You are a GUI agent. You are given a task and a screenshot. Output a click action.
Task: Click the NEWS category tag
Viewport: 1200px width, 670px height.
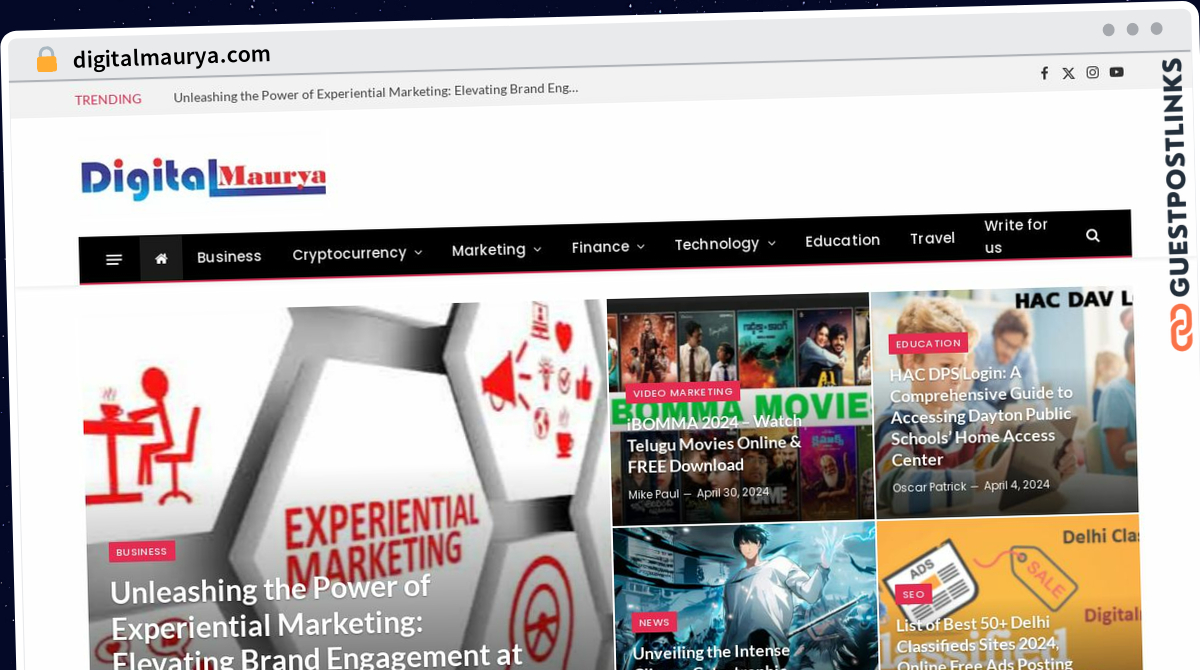pos(654,623)
